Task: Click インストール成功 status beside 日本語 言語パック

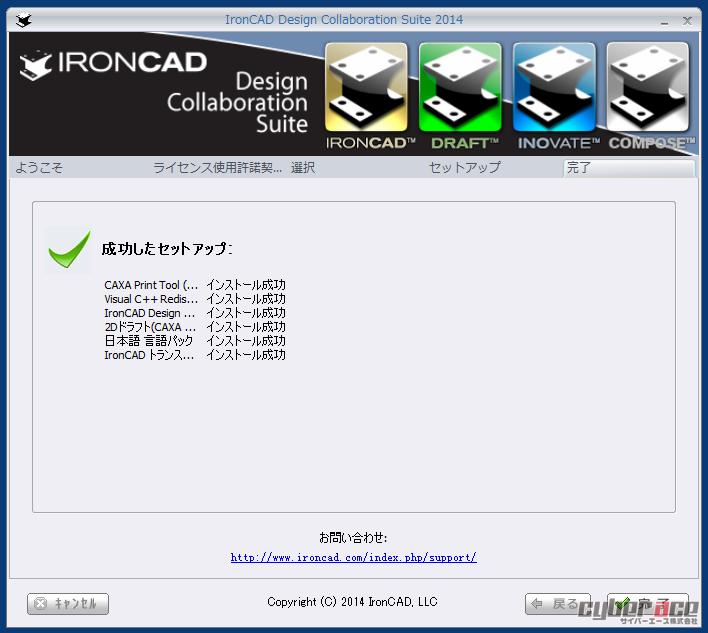Action: click(246, 341)
